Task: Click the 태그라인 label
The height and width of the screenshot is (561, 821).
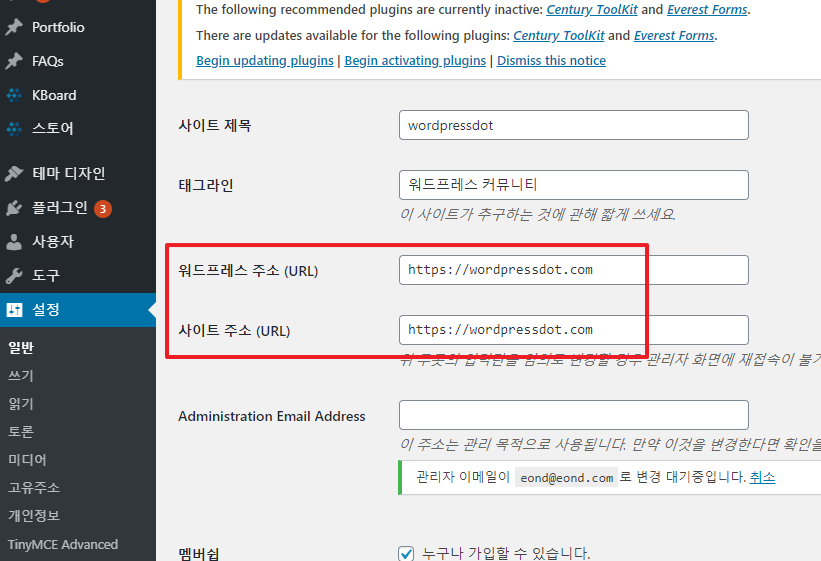Action: coord(205,185)
